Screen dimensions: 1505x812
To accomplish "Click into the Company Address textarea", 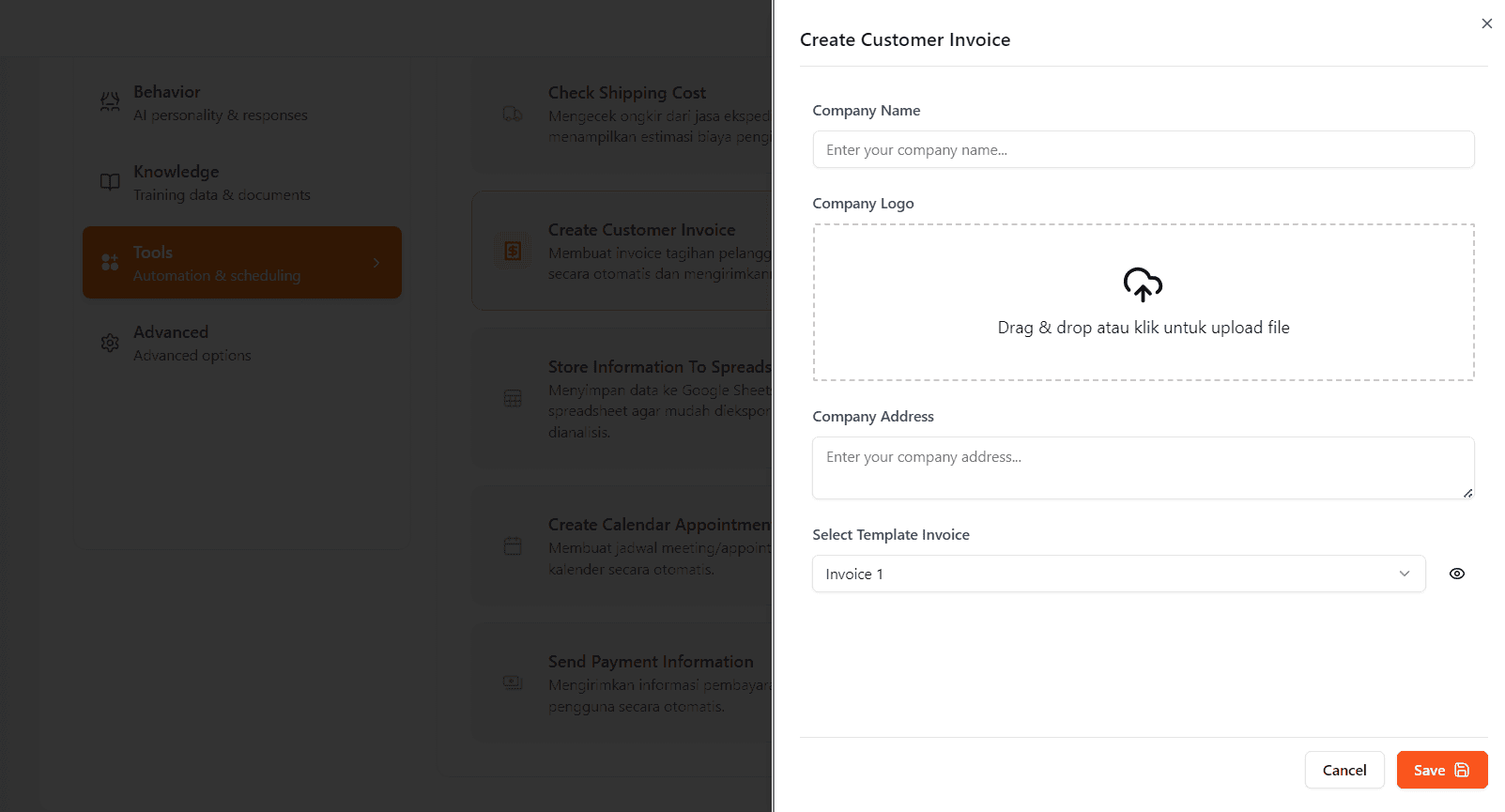I will tap(1143, 467).
